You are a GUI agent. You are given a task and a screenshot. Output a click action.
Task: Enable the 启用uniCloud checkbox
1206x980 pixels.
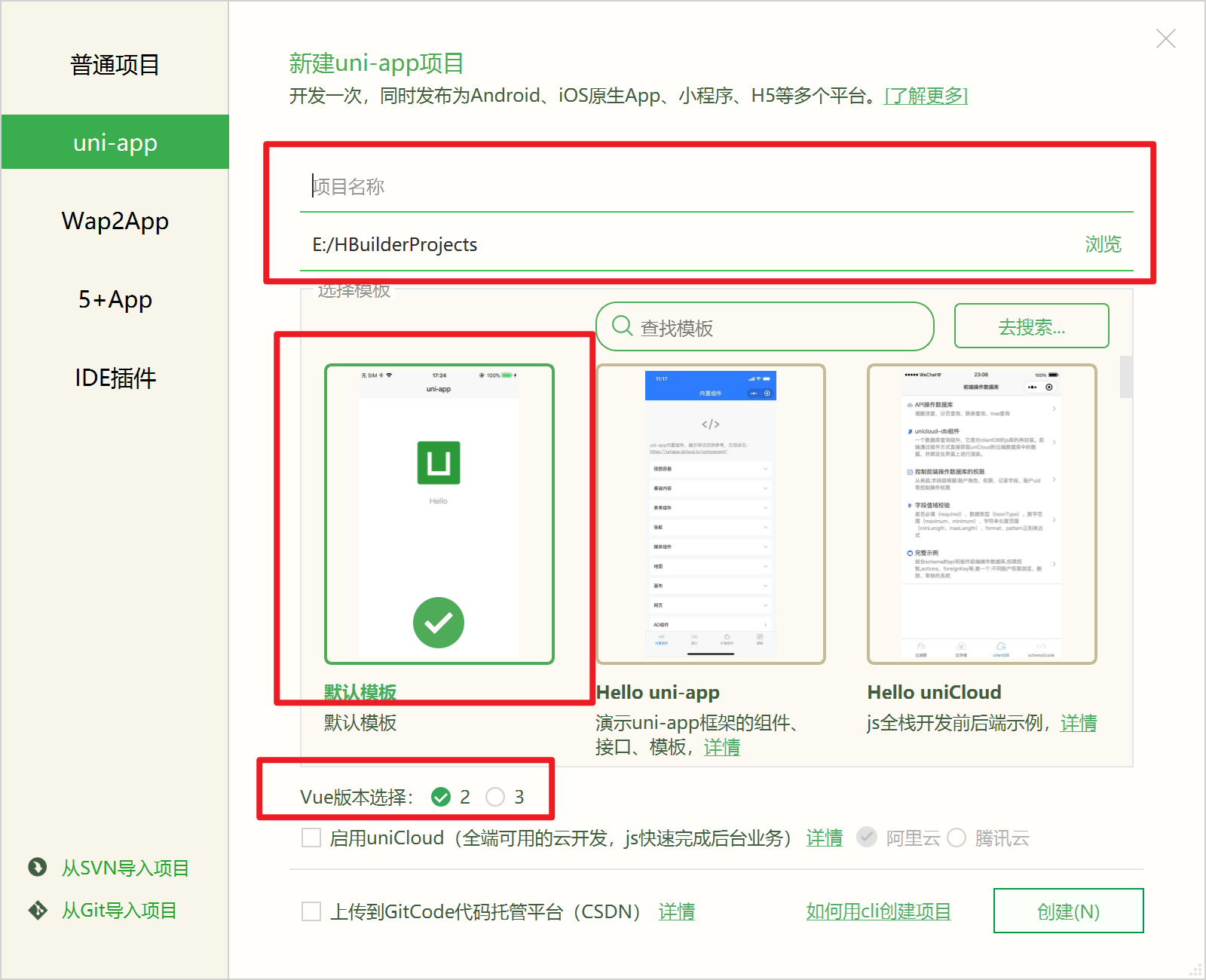point(311,838)
